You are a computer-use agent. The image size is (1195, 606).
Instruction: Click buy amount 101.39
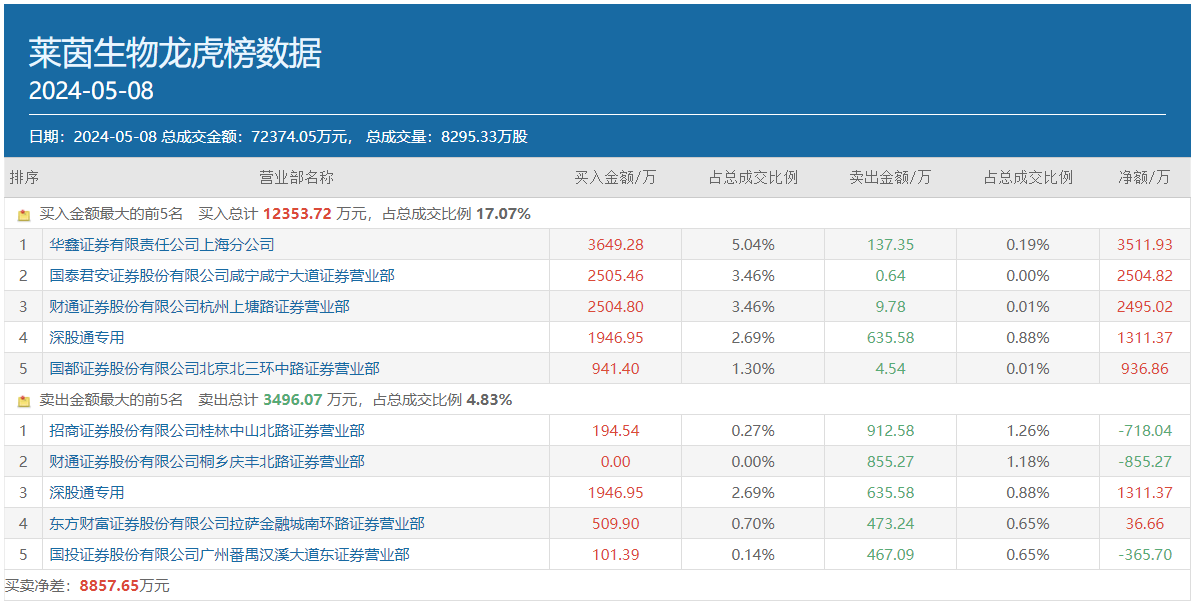[616, 555]
